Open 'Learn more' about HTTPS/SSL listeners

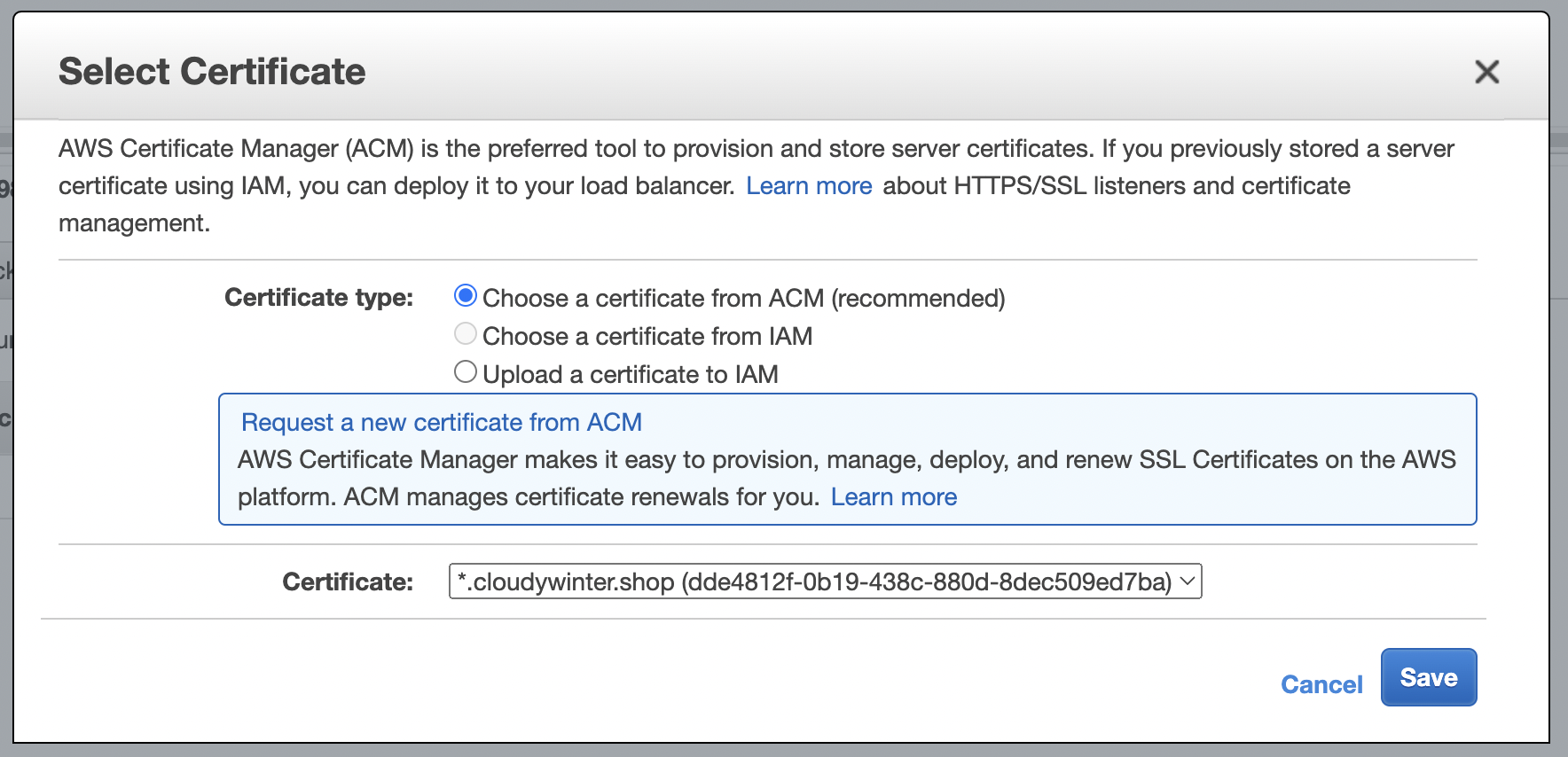tap(809, 186)
